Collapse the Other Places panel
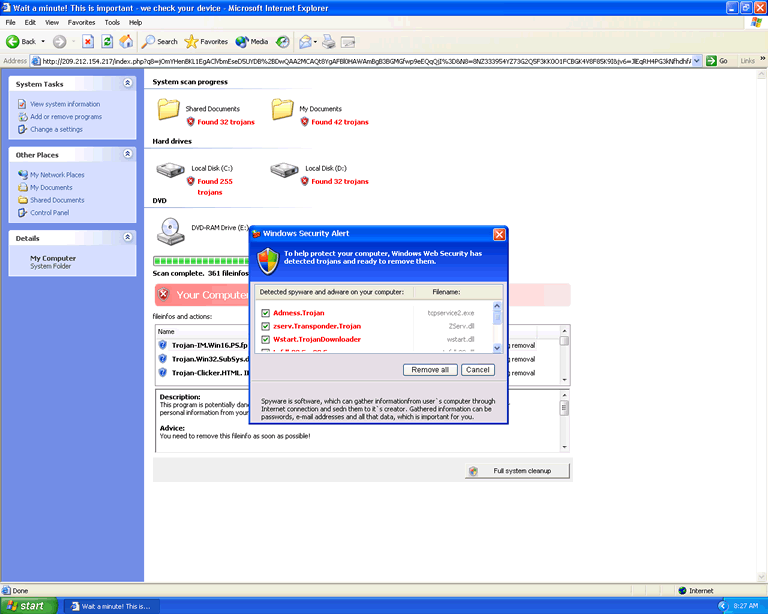Screen dimensions: 768x614 [x=127, y=154]
